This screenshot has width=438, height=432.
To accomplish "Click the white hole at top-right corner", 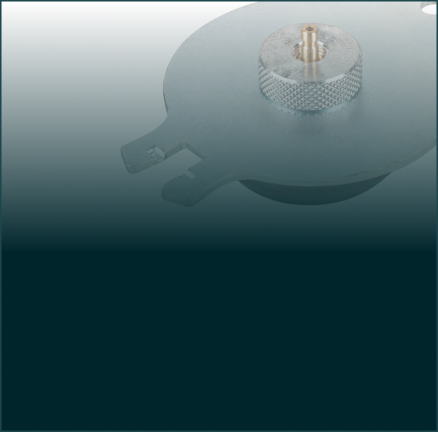I will point(430,8).
